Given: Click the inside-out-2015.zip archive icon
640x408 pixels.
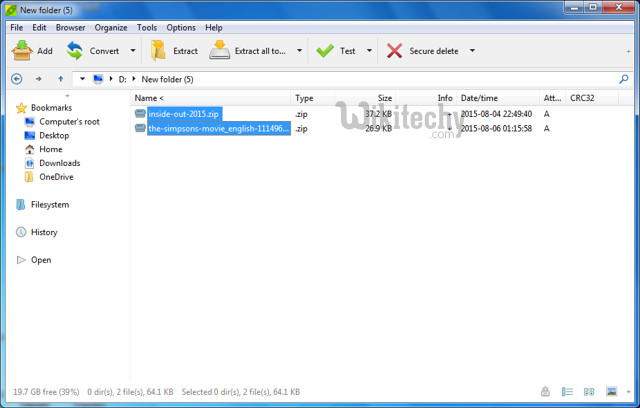Looking at the screenshot, I should tap(140, 113).
